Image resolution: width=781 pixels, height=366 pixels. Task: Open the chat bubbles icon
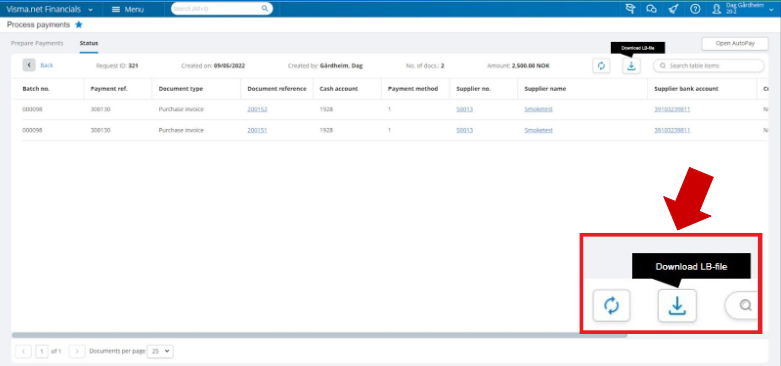[651, 9]
